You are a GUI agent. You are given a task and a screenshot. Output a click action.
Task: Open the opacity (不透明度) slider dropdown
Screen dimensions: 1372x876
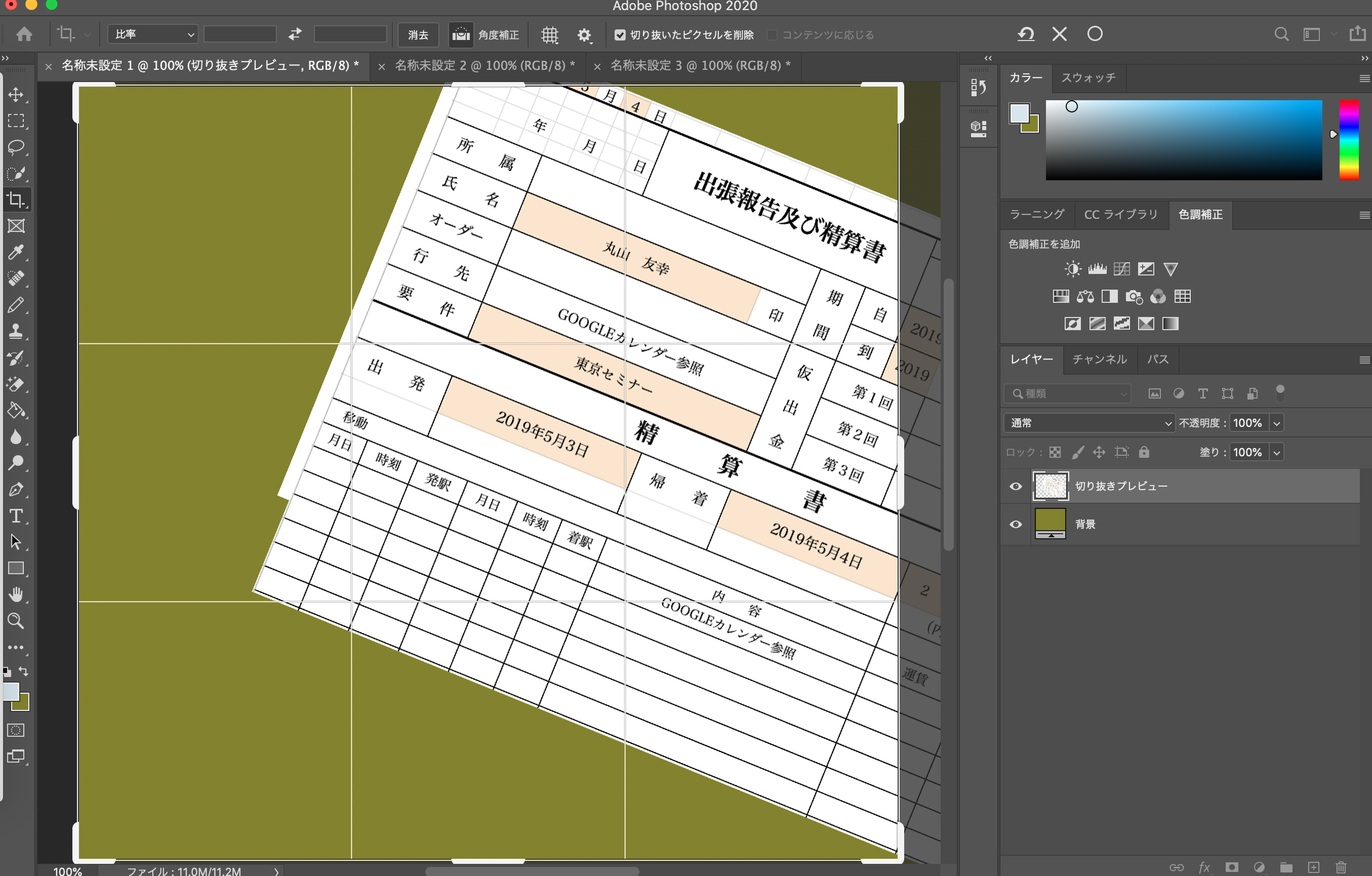click(x=1277, y=423)
